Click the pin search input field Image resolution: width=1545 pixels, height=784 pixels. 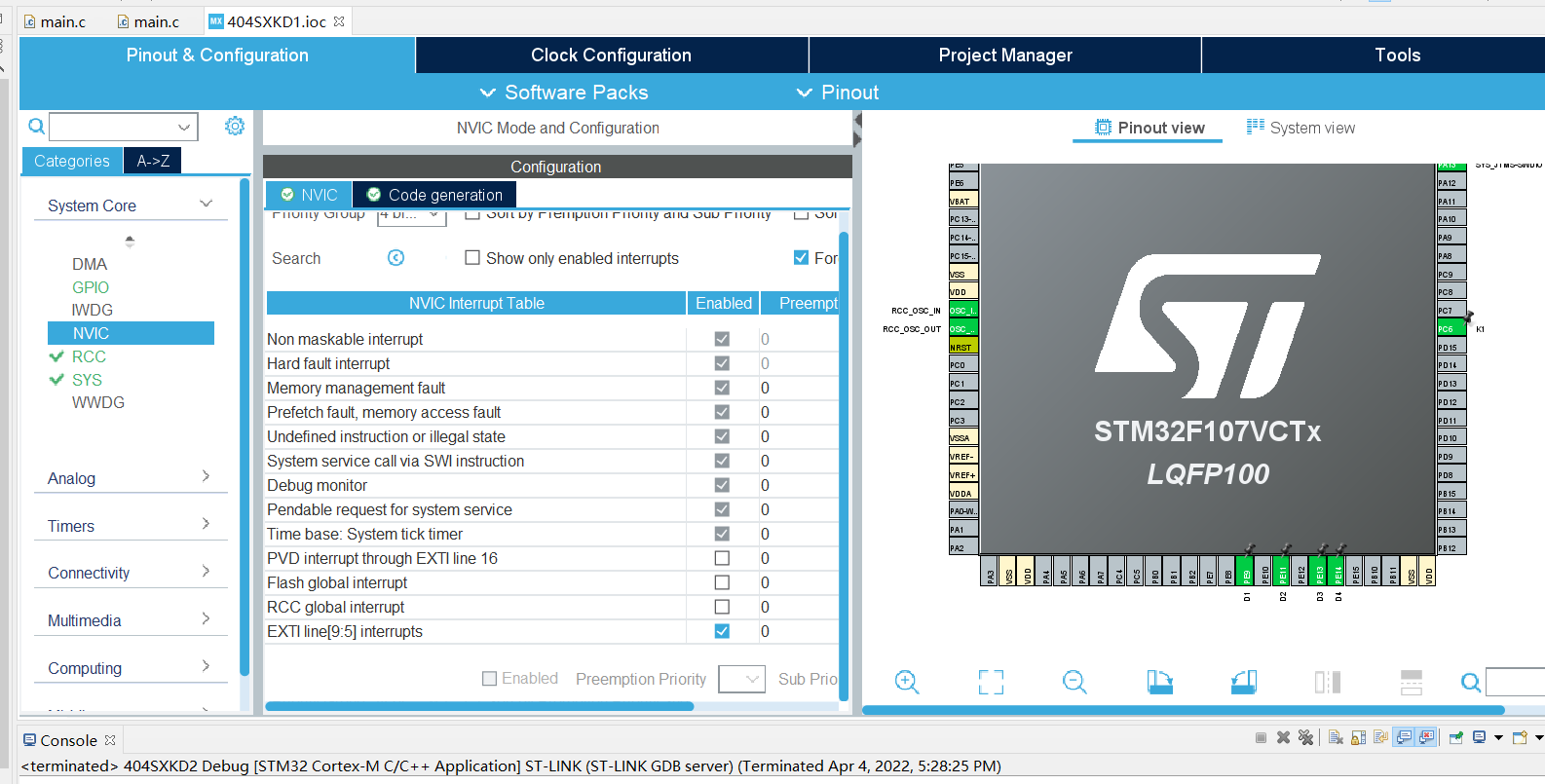click(x=1515, y=682)
